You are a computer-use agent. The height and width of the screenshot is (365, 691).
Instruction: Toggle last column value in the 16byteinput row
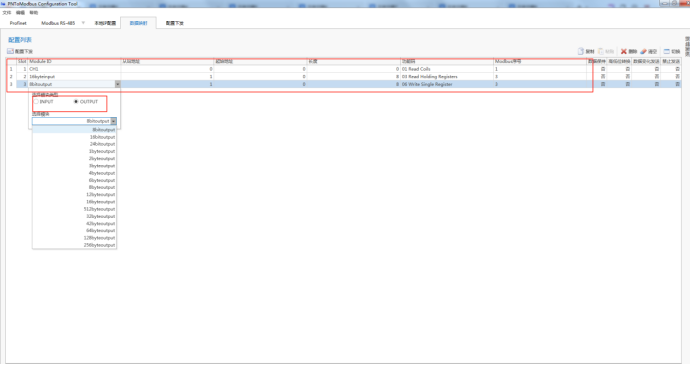pos(678,77)
